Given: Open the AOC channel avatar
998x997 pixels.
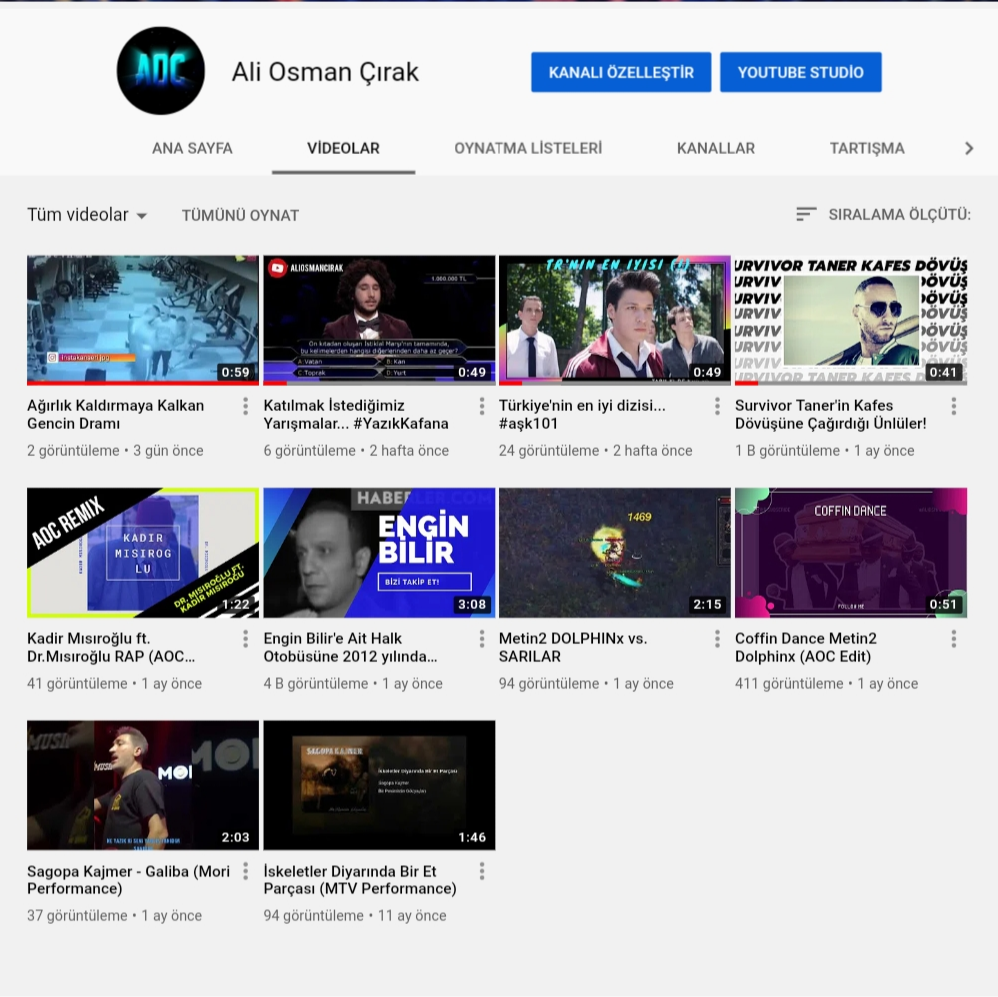Looking at the screenshot, I should tap(160, 71).
